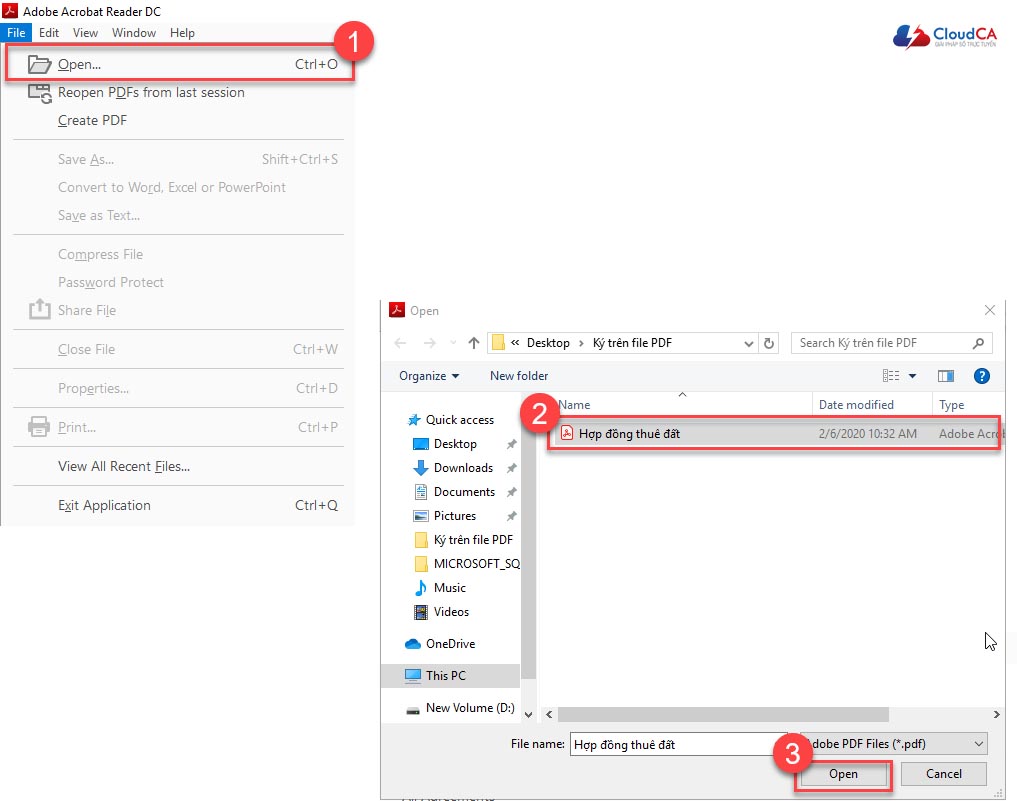
Task: Click the Share File icon
Action: click(39, 309)
